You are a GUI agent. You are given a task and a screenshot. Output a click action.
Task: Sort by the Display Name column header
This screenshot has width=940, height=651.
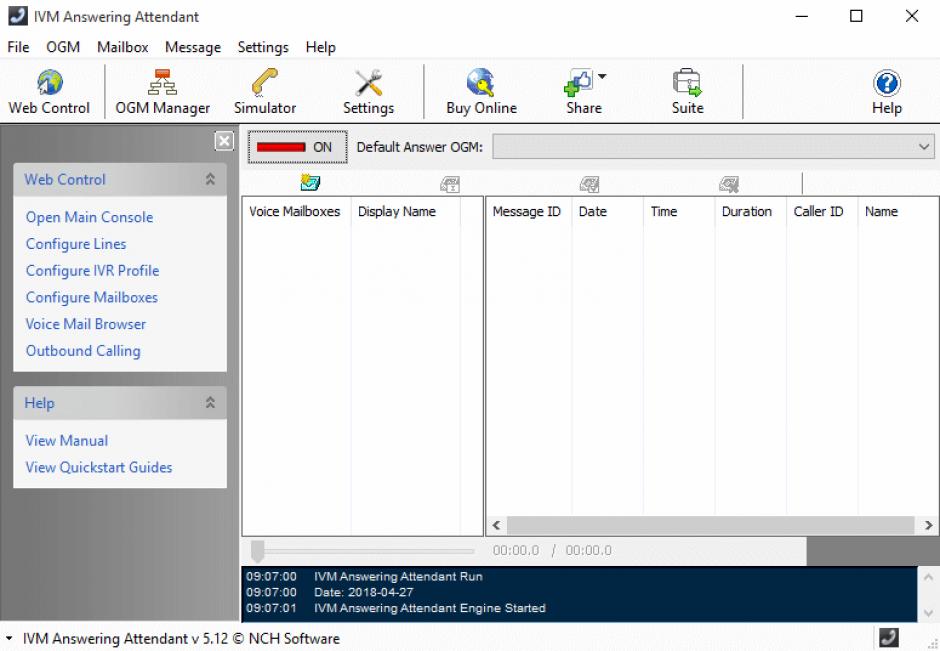point(405,212)
